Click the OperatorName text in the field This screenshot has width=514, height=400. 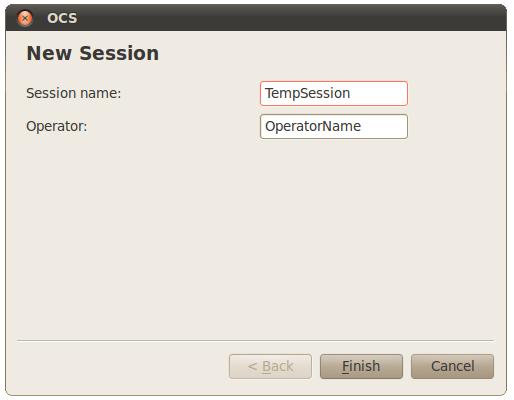tap(313, 126)
